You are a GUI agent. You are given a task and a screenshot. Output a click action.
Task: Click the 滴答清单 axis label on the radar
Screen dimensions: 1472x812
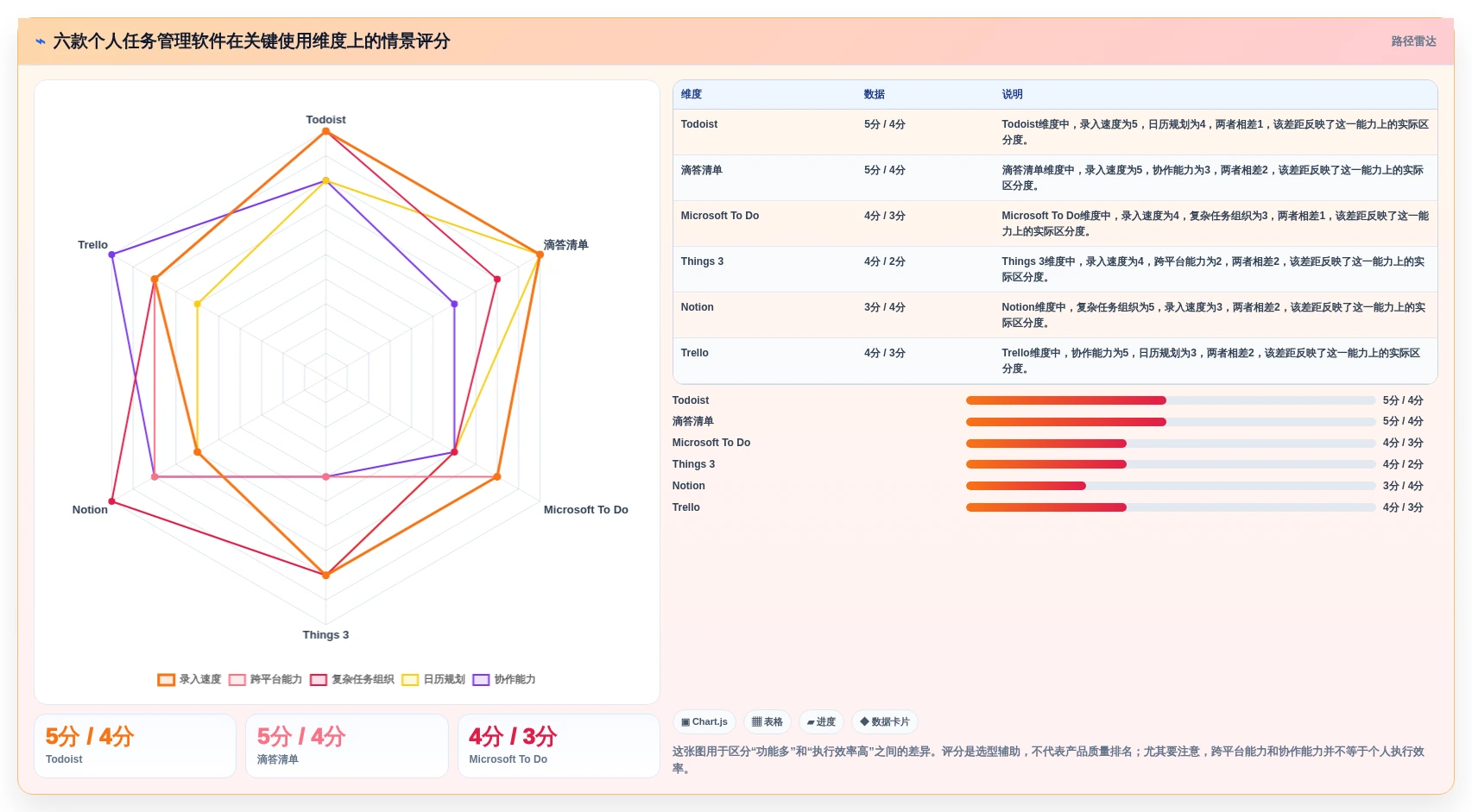565,245
